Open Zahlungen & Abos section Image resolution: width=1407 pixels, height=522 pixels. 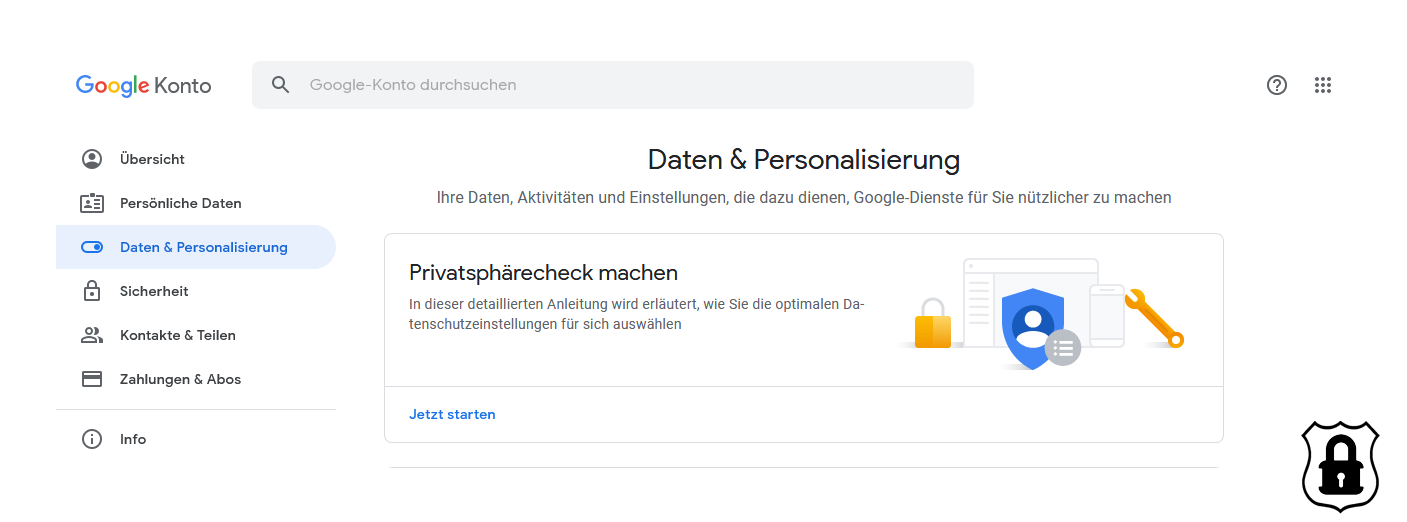pyautogui.click(x=196, y=379)
